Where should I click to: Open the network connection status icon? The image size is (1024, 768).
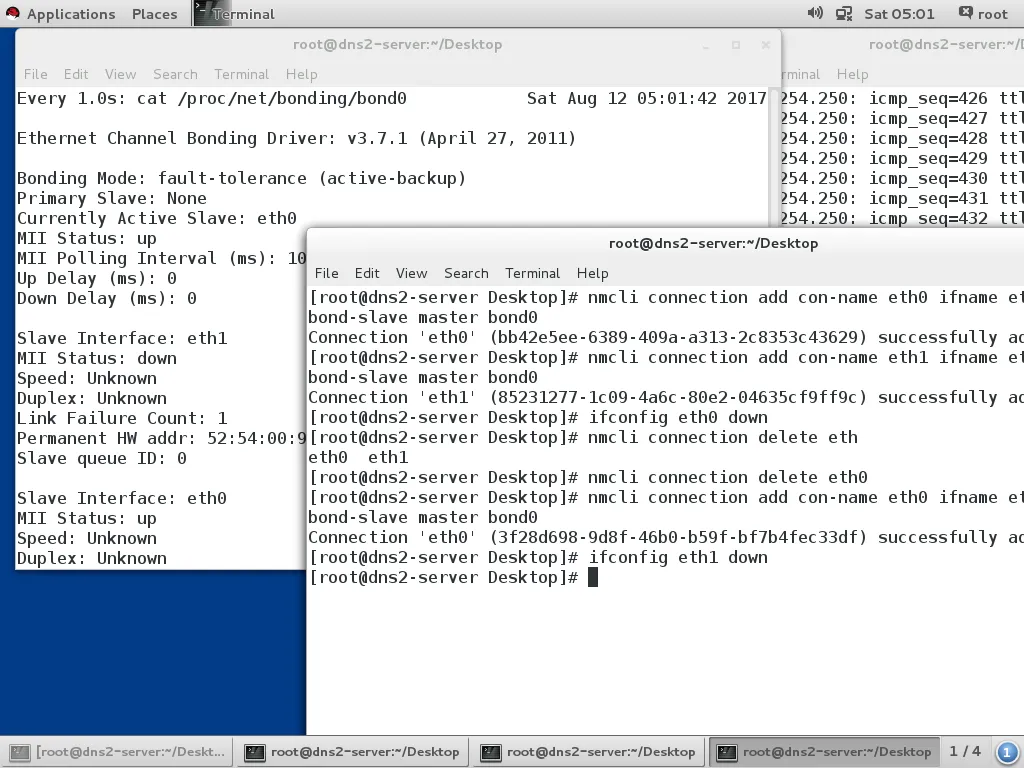[x=844, y=13]
